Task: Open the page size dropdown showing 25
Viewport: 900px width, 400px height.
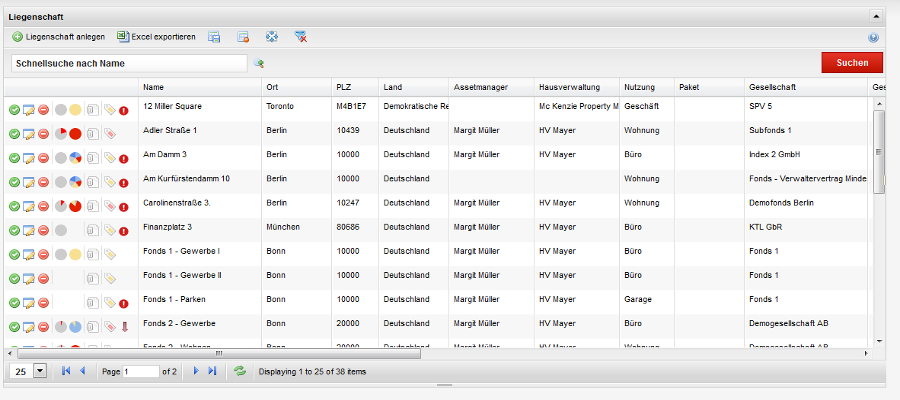Action: point(40,371)
